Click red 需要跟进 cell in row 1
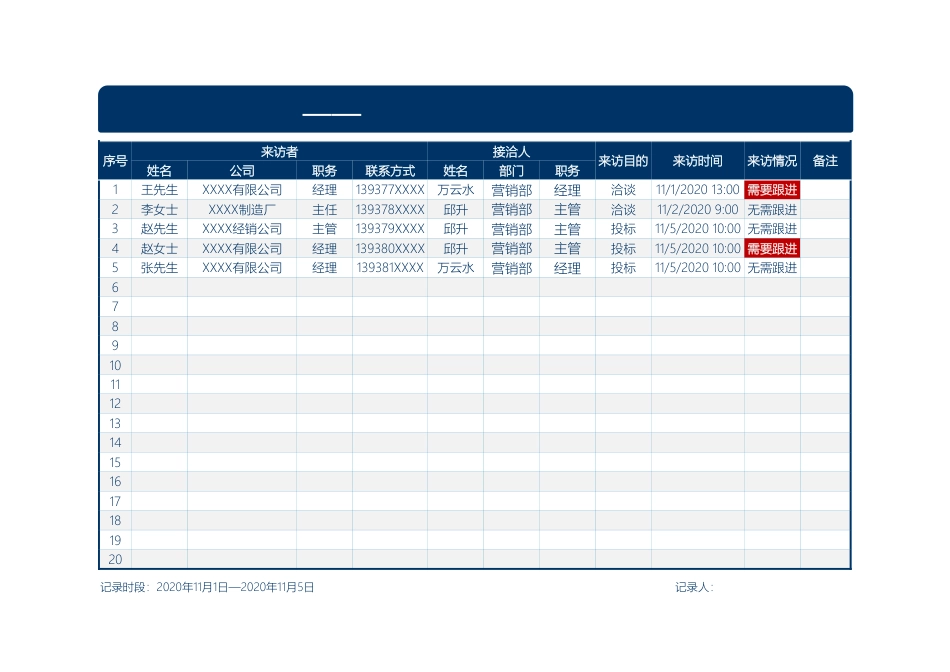Image resolution: width=950 pixels, height=672 pixels. (772, 190)
